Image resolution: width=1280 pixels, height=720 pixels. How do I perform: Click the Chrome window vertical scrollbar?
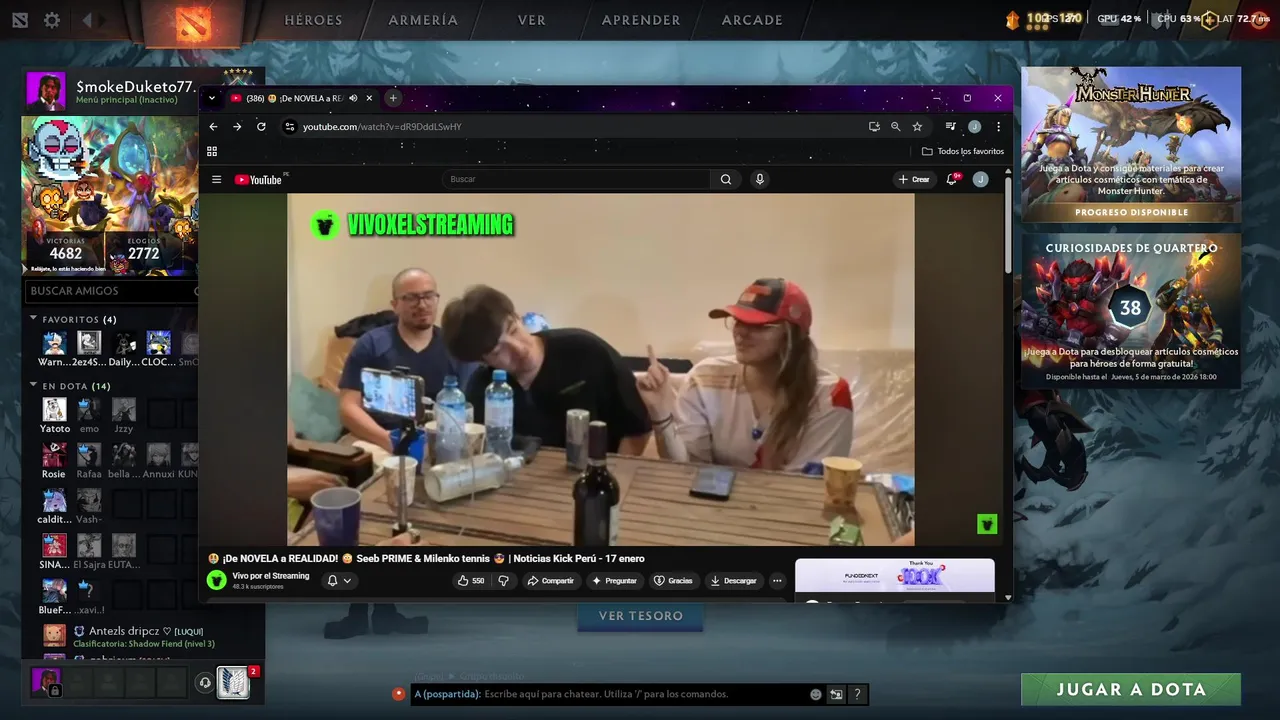1007,225
